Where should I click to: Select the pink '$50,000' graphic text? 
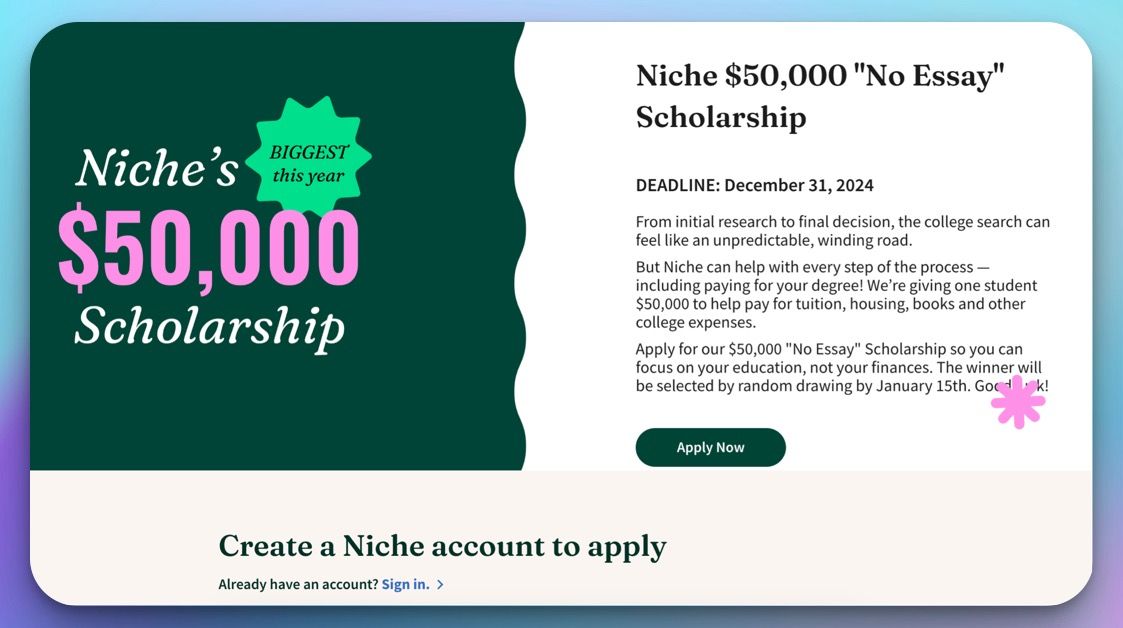(209, 248)
